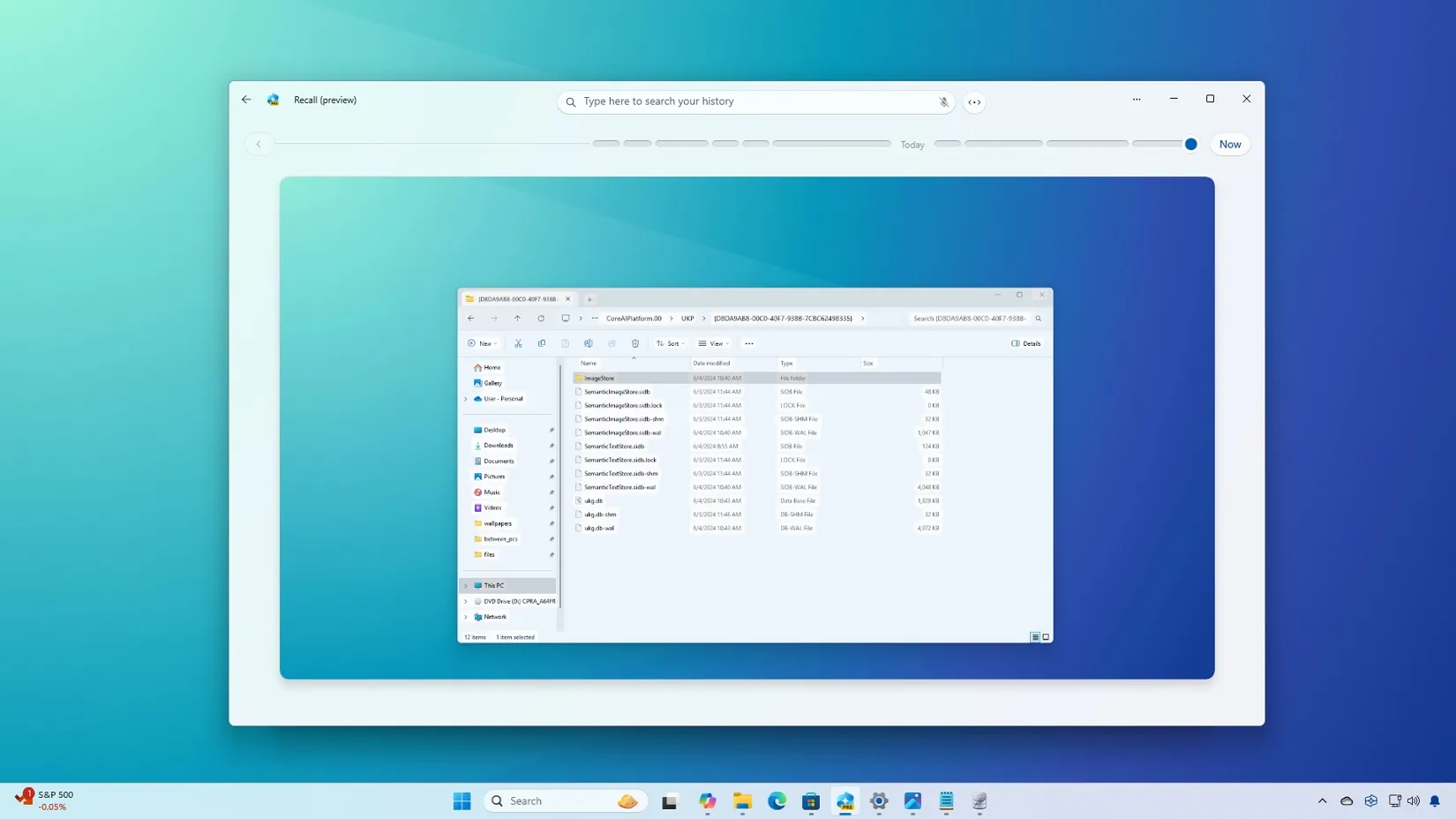Click the Rename icon in snapshot toolbar

point(588,343)
